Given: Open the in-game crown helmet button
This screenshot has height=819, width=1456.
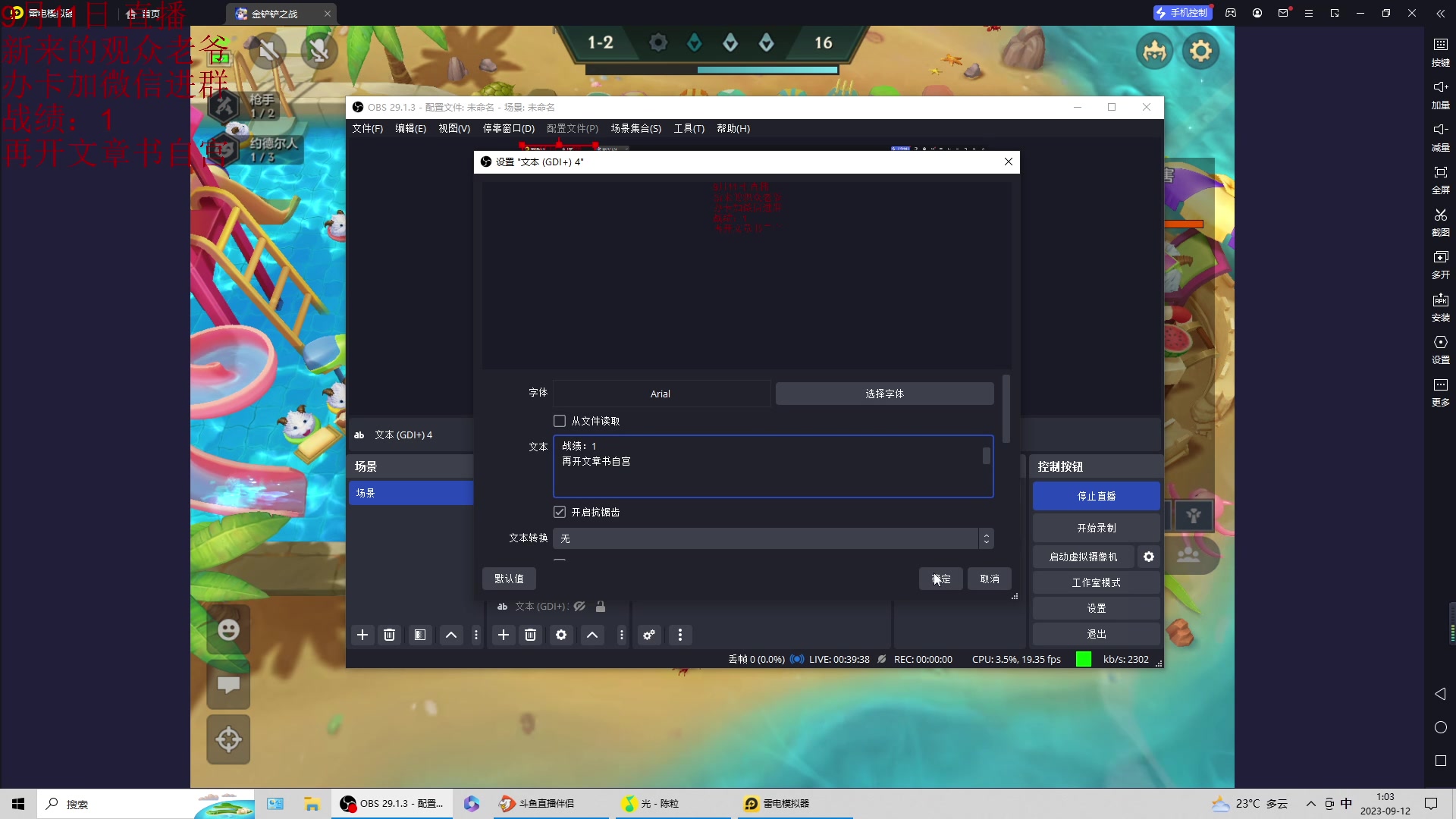Looking at the screenshot, I should point(1154,52).
